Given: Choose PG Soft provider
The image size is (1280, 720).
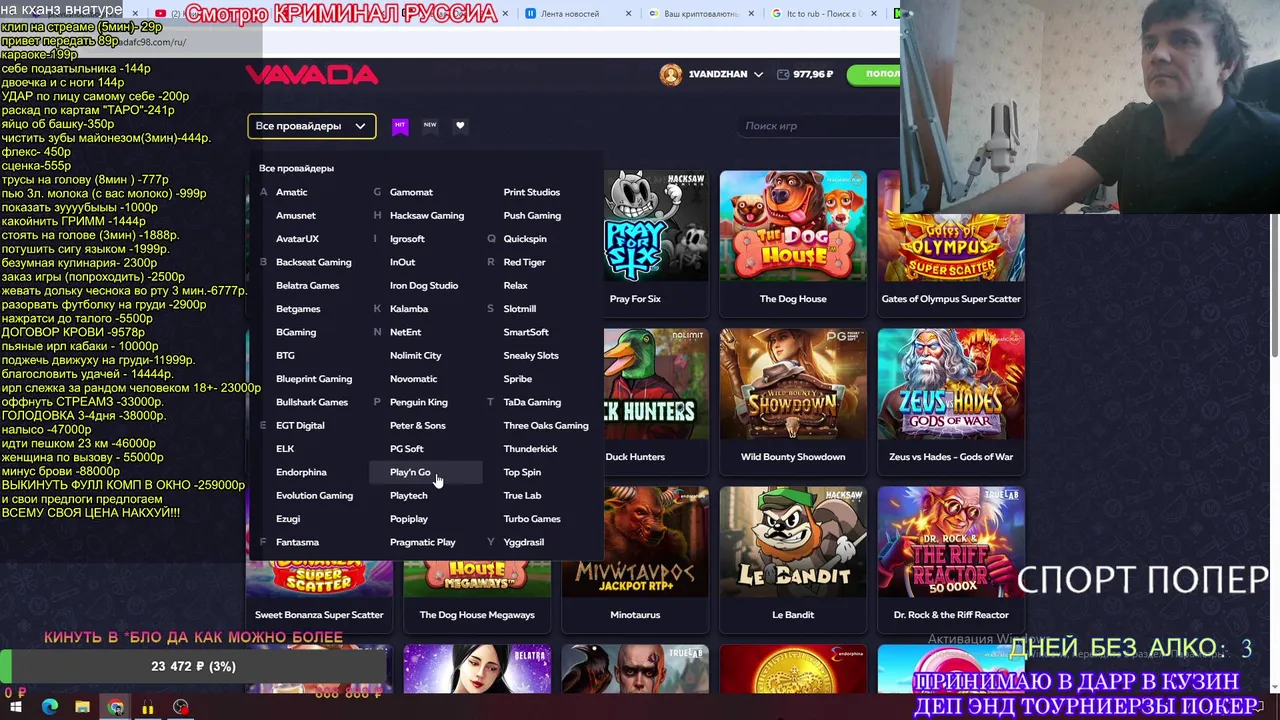Looking at the screenshot, I should tap(406, 449).
